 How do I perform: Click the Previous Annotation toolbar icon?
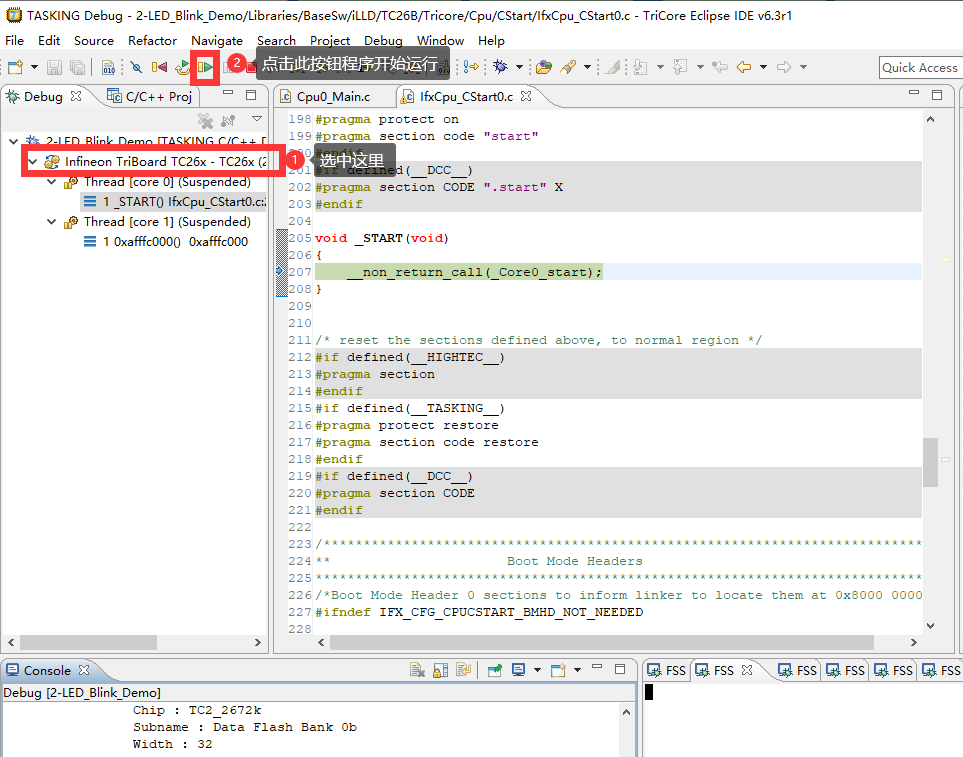click(x=680, y=67)
